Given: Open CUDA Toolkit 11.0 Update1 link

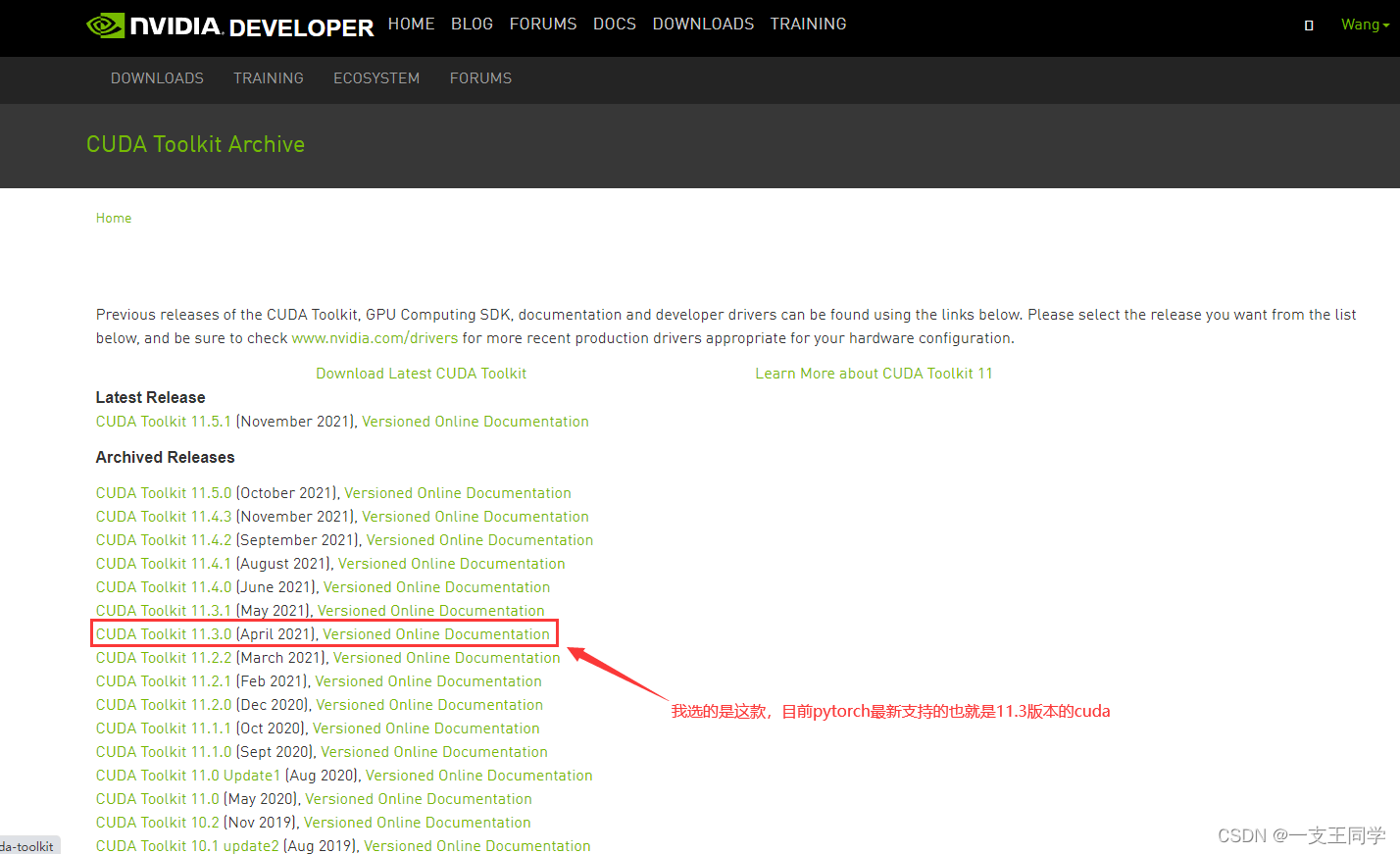Looking at the screenshot, I should 188,776.
